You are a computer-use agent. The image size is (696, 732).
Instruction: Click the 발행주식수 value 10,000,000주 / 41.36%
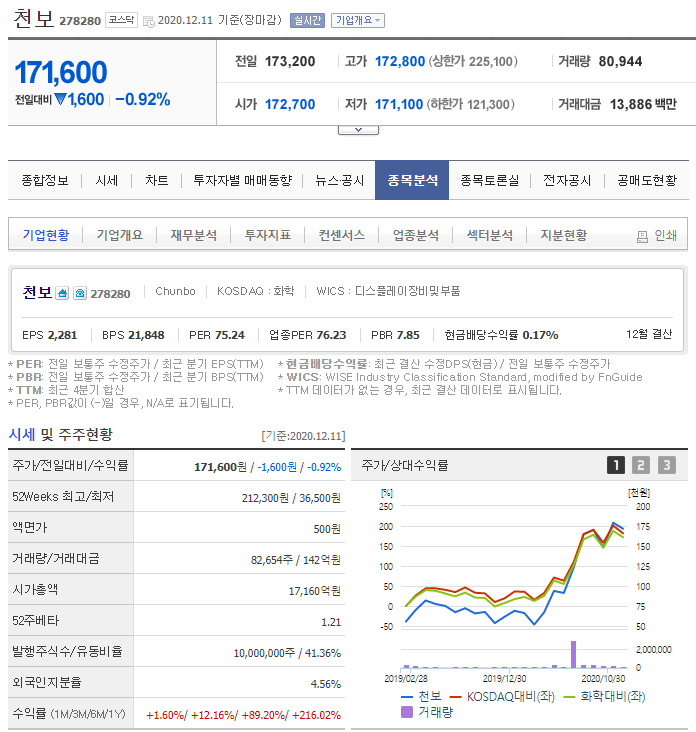(x=287, y=653)
